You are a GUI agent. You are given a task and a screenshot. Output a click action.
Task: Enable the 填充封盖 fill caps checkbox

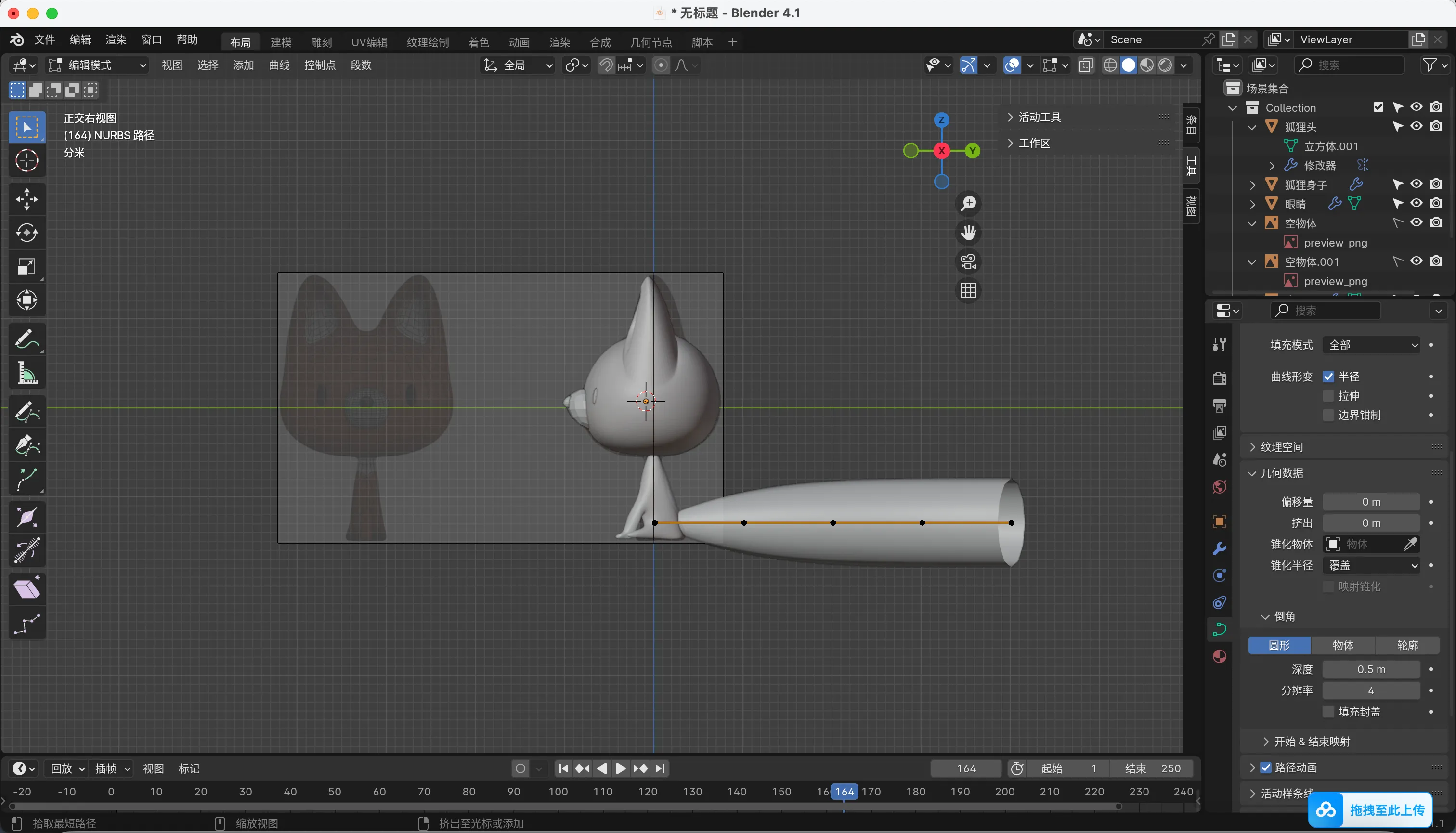pyautogui.click(x=1328, y=712)
